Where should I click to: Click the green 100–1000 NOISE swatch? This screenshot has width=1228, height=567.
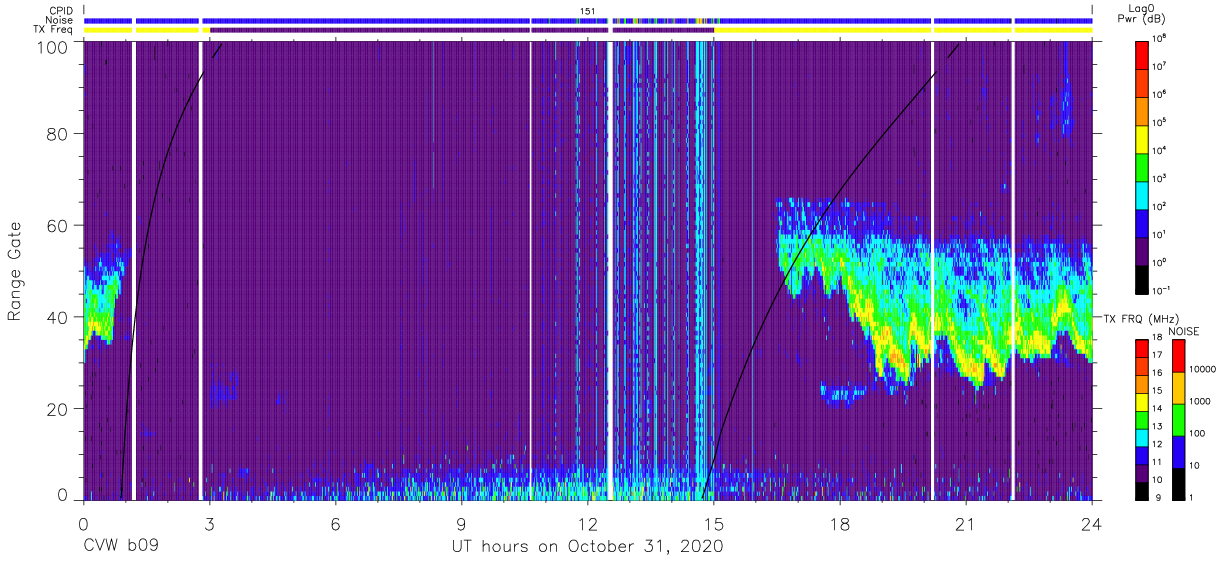click(1178, 420)
